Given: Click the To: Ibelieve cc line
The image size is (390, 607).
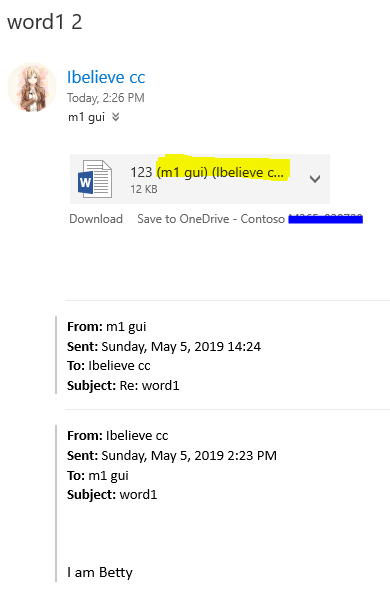Looking at the screenshot, I should tap(108, 366).
